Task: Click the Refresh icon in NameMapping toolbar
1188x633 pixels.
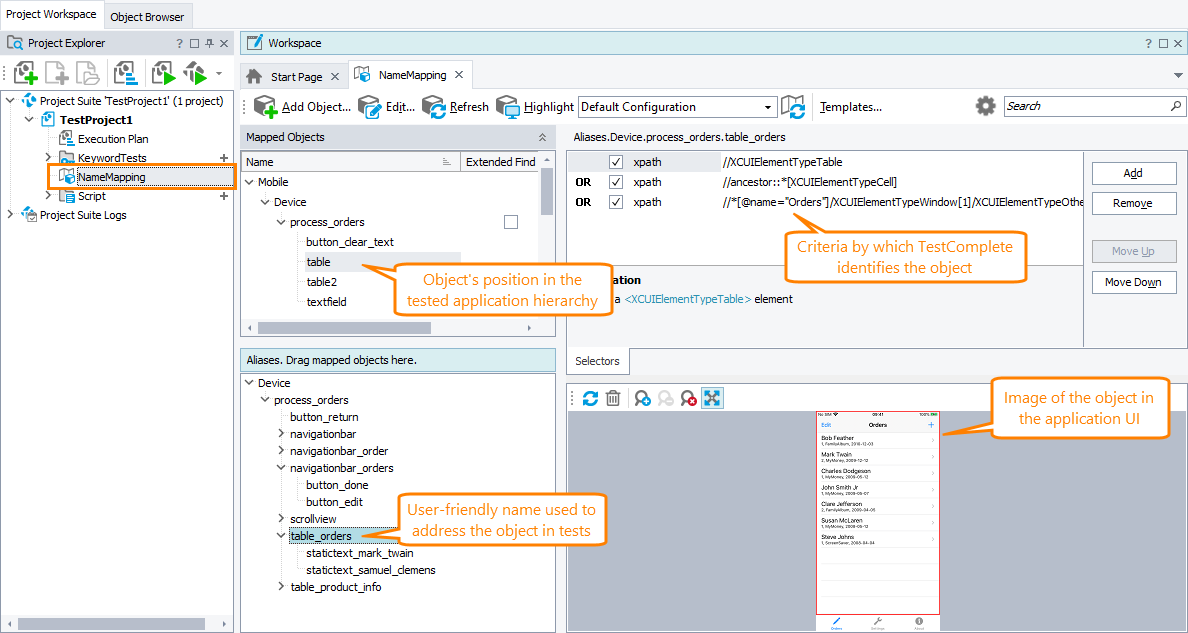Action: click(434, 107)
